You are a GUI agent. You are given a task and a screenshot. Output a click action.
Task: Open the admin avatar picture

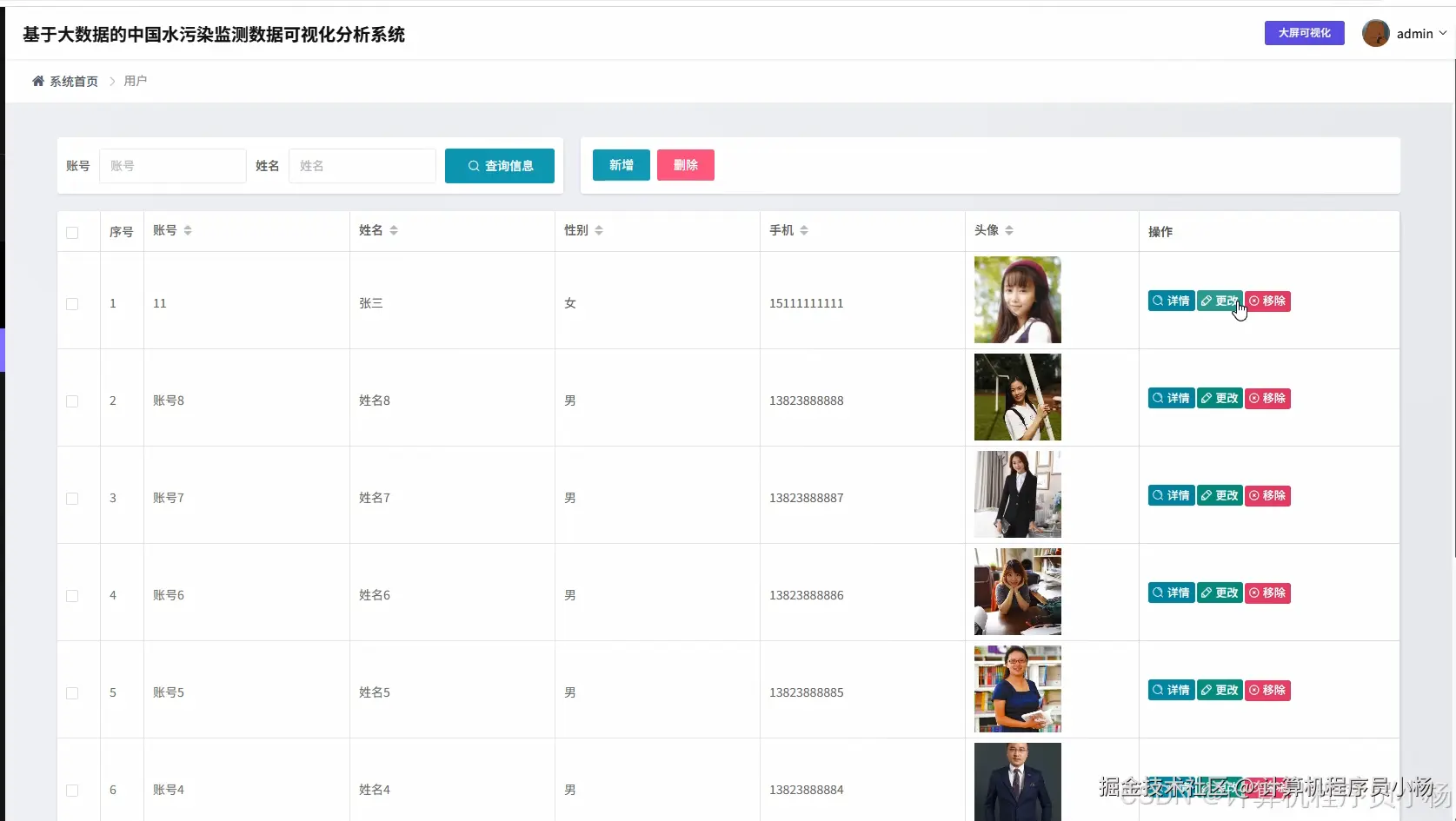click(1375, 33)
